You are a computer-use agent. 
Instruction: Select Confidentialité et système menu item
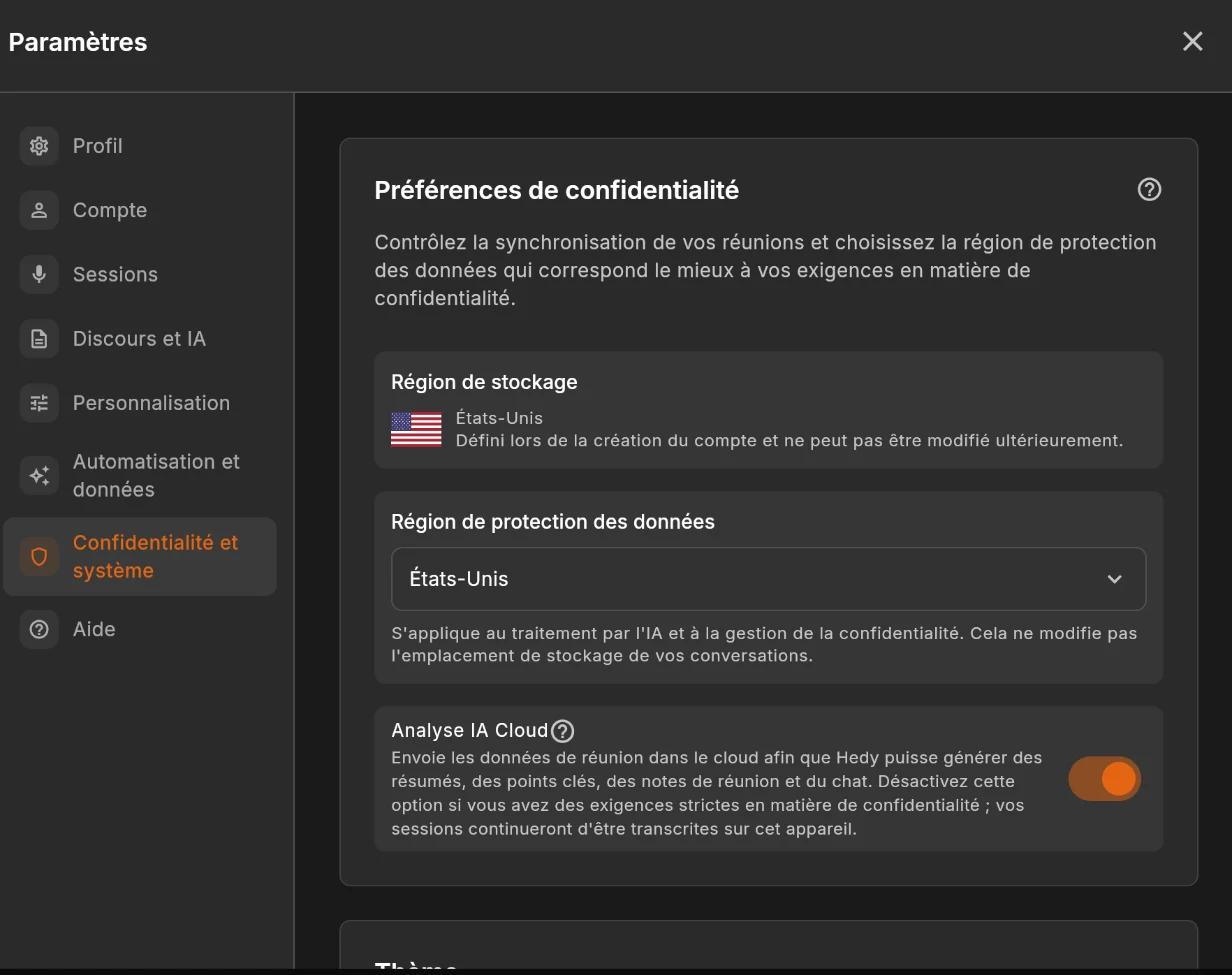(140, 557)
